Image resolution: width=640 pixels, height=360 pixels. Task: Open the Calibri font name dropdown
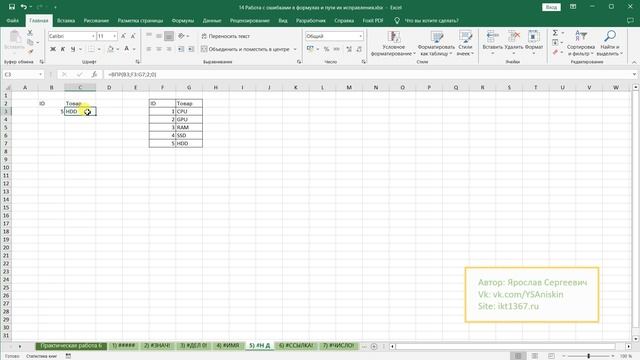click(x=93, y=36)
